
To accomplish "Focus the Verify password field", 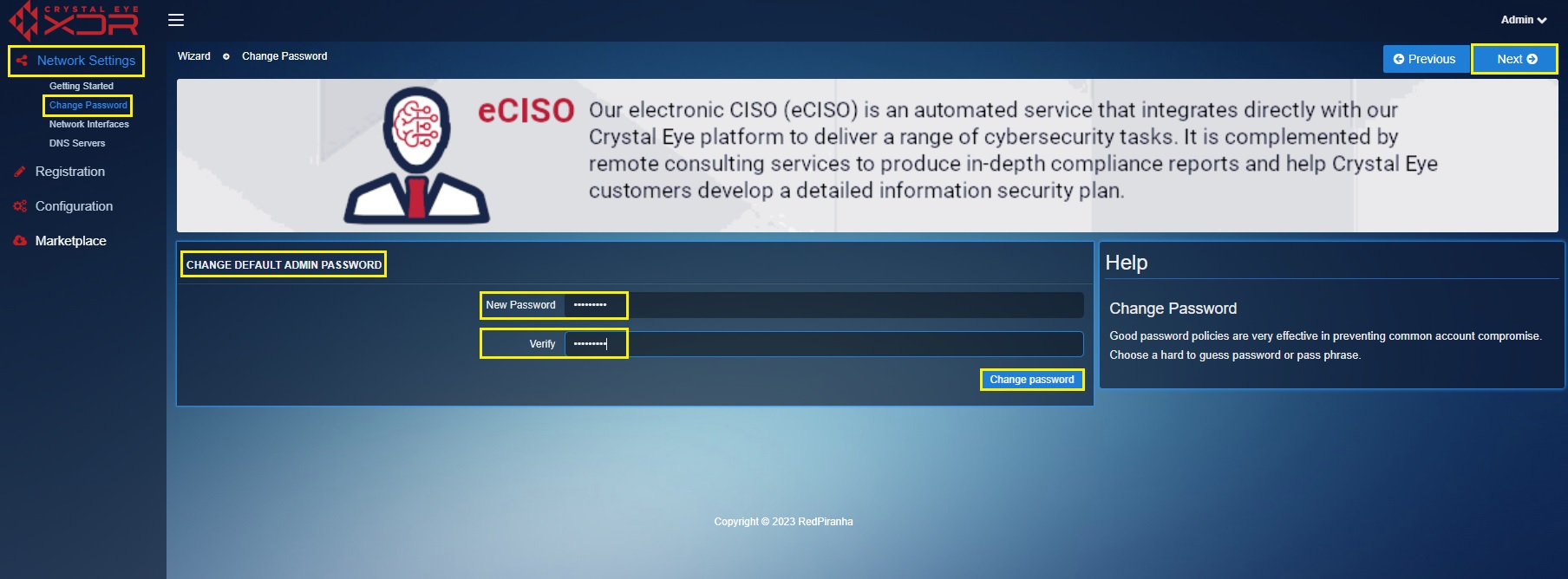I will point(824,344).
